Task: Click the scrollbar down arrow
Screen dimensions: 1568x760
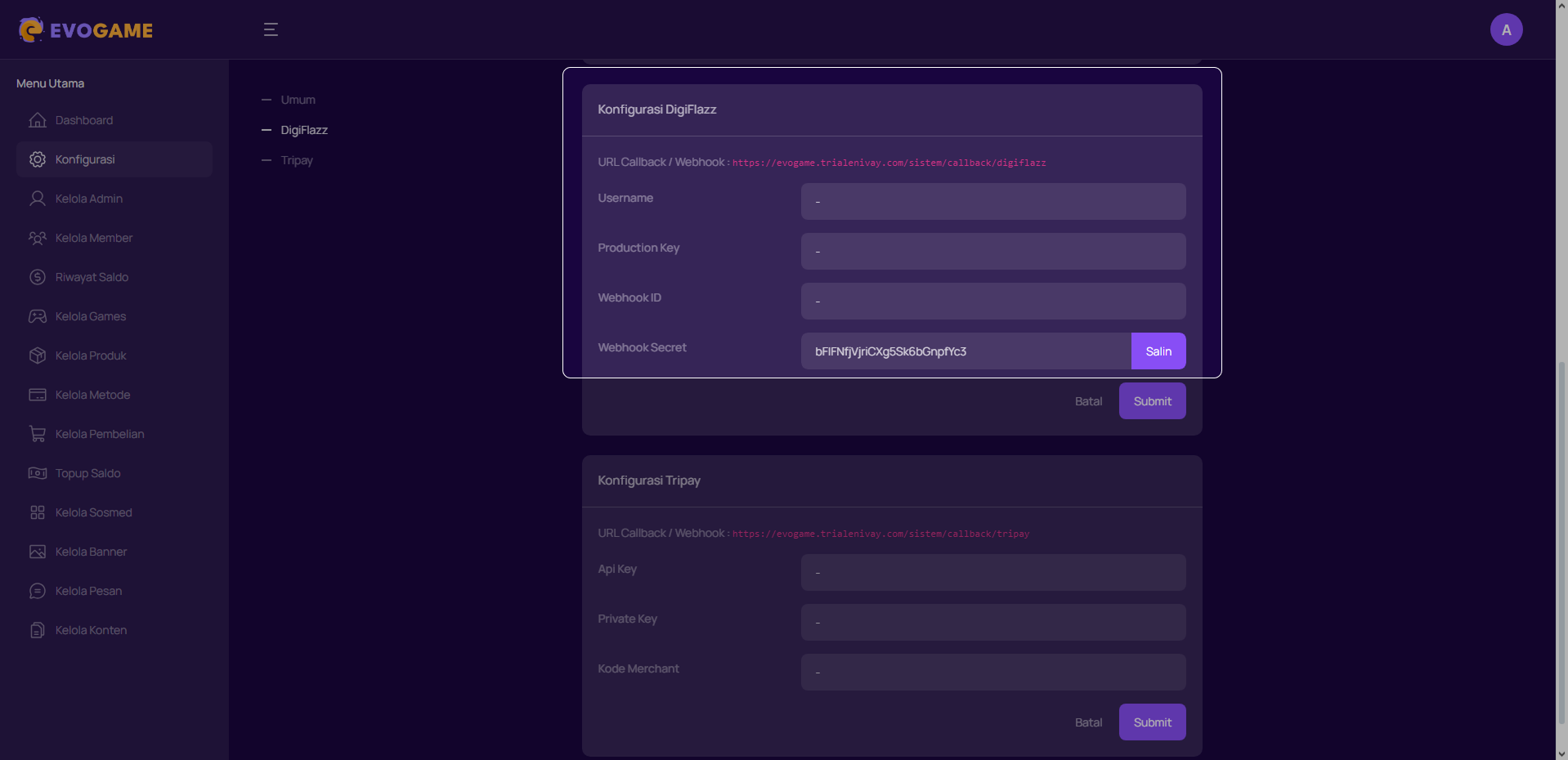Action: tap(1561, 753)
